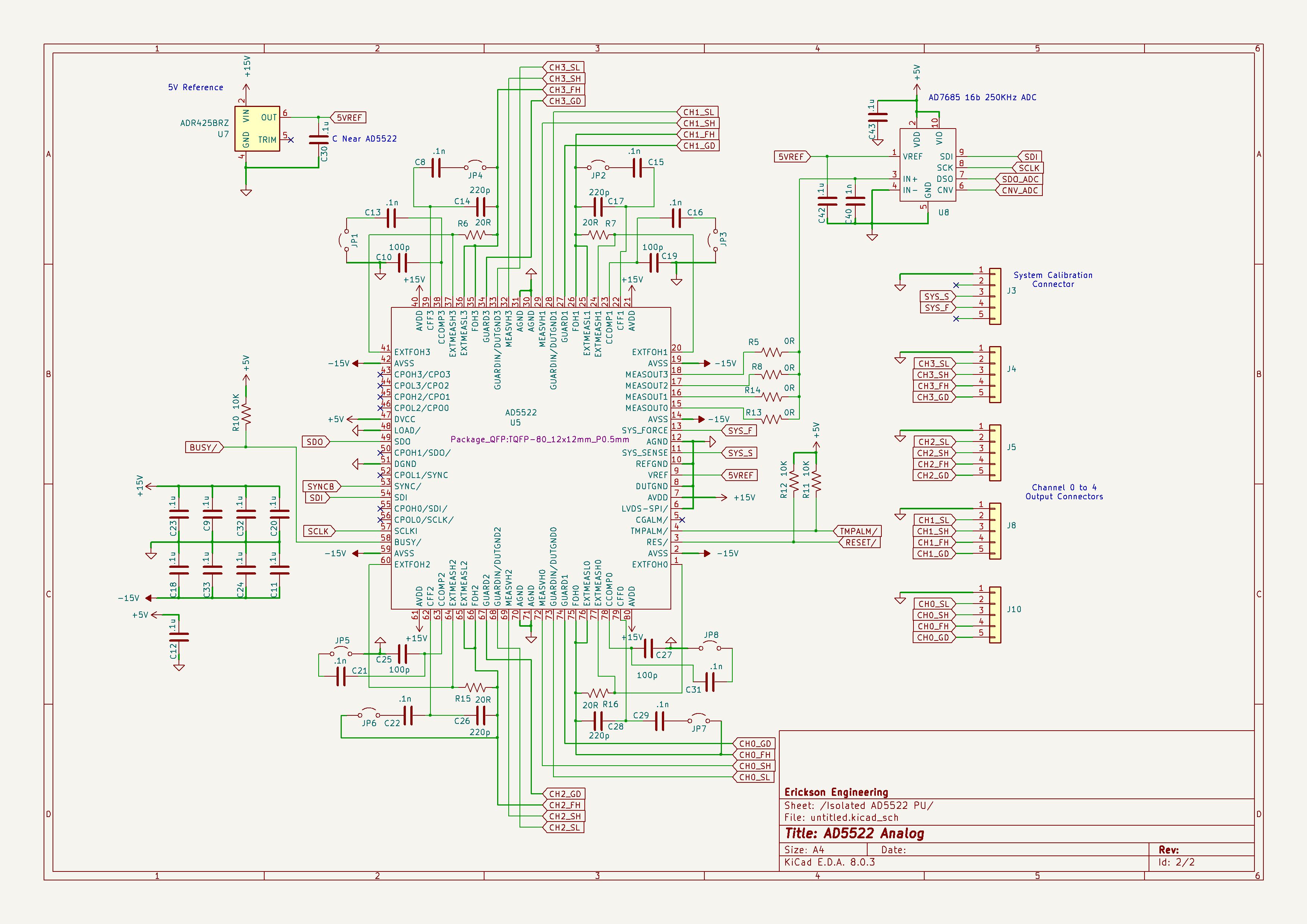Click the 'Title: AD5522 Analog' field
1307x924 pixels.
(x=854, y=833)
